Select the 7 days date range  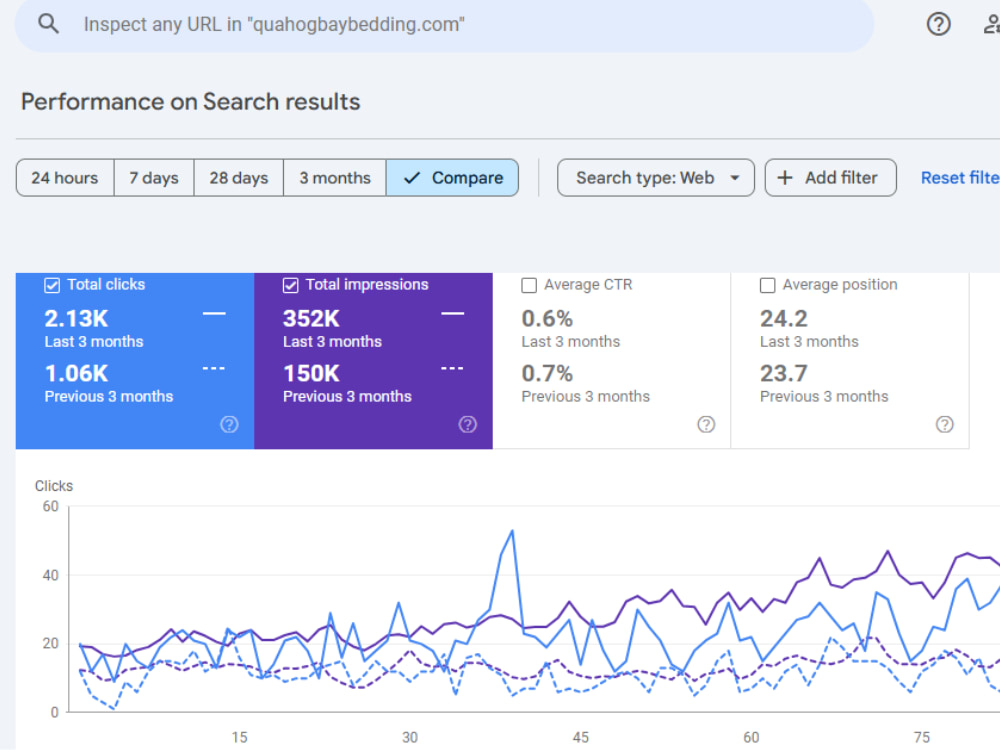pos(154,177)
